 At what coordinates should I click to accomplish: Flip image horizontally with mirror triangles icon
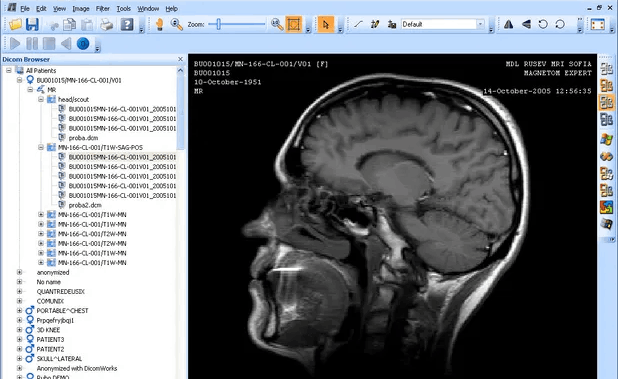coord(508,24)
